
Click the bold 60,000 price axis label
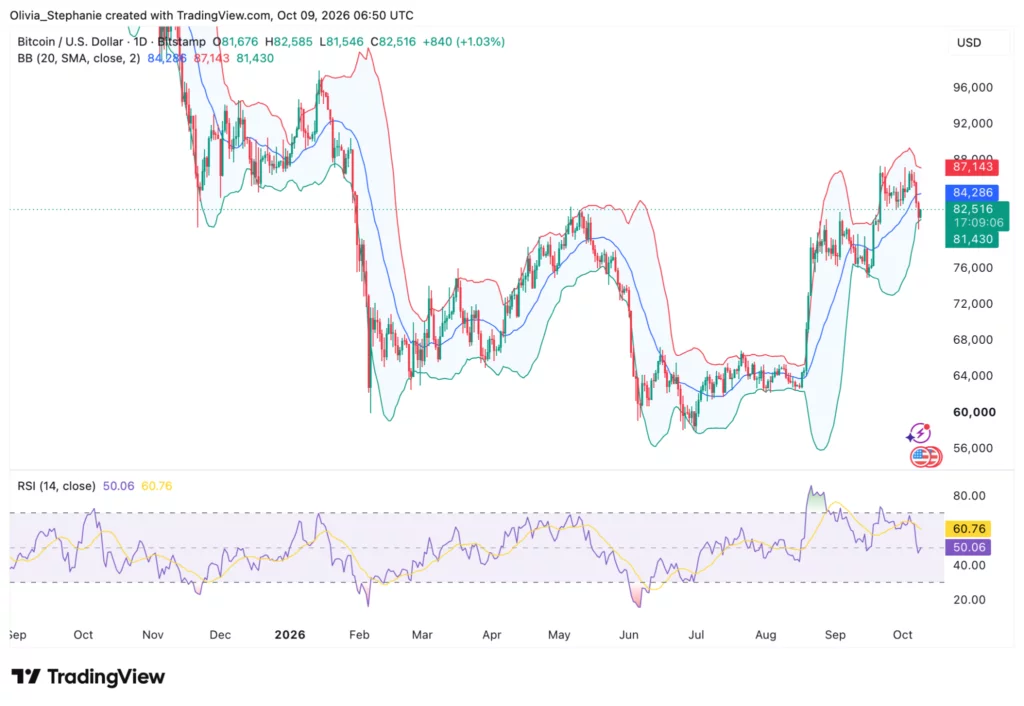tap(974, 412)
